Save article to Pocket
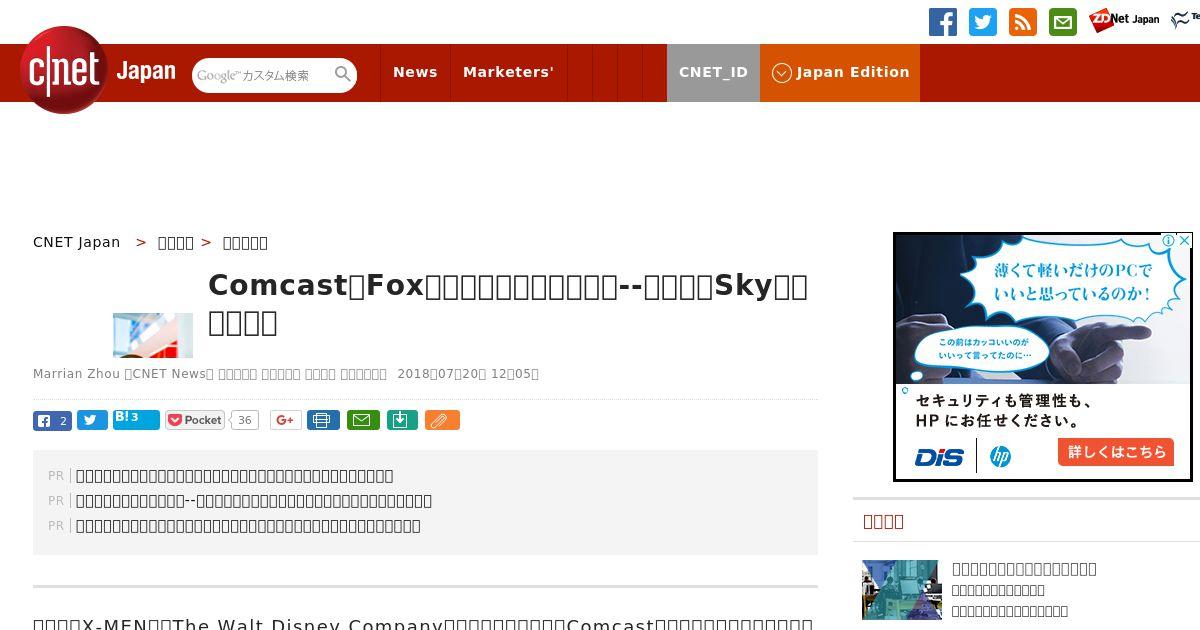Image resolution: width=1200 pixels, height=630 pixels. [195, 420]
